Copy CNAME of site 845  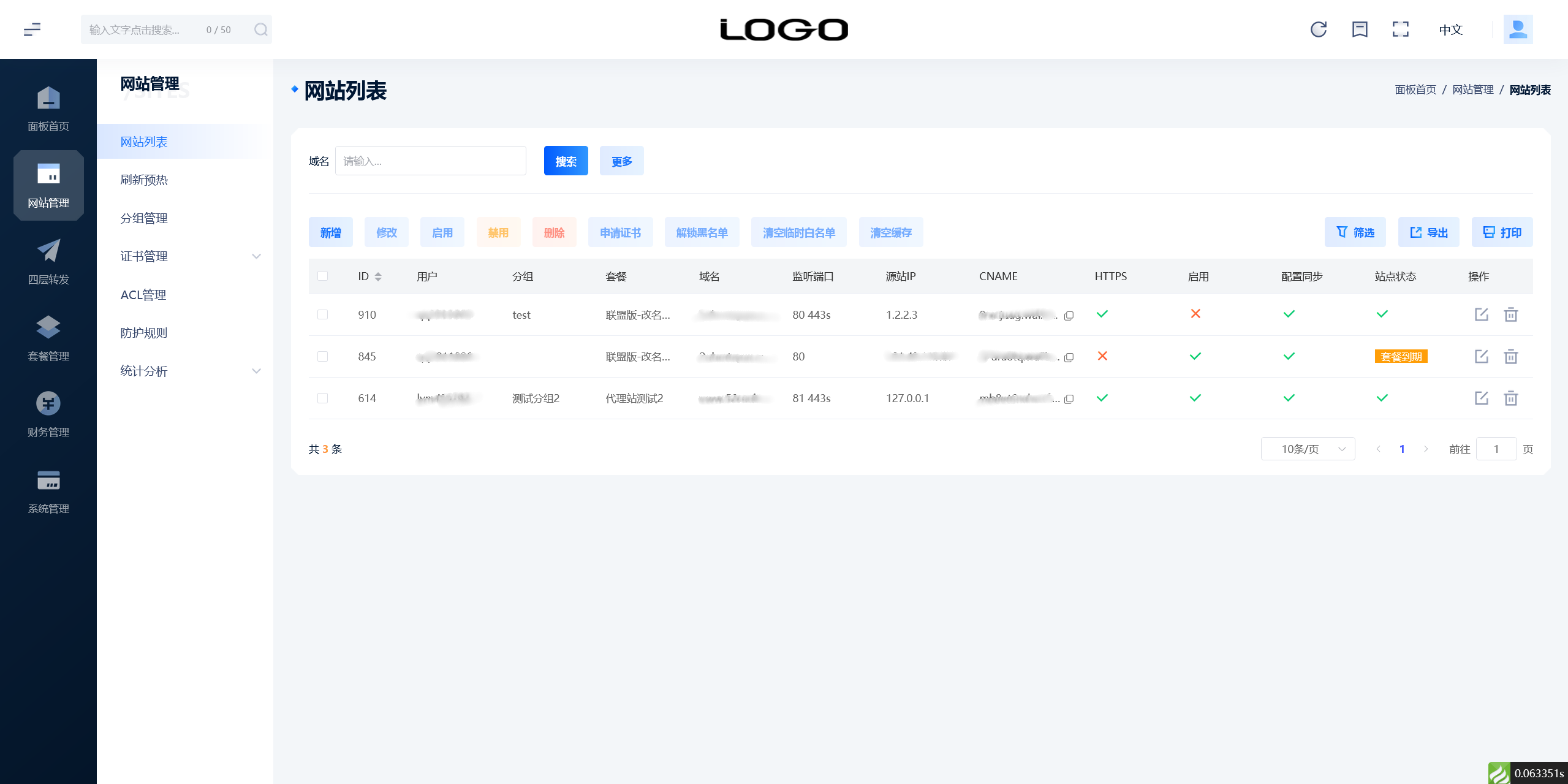[1069, 357]
